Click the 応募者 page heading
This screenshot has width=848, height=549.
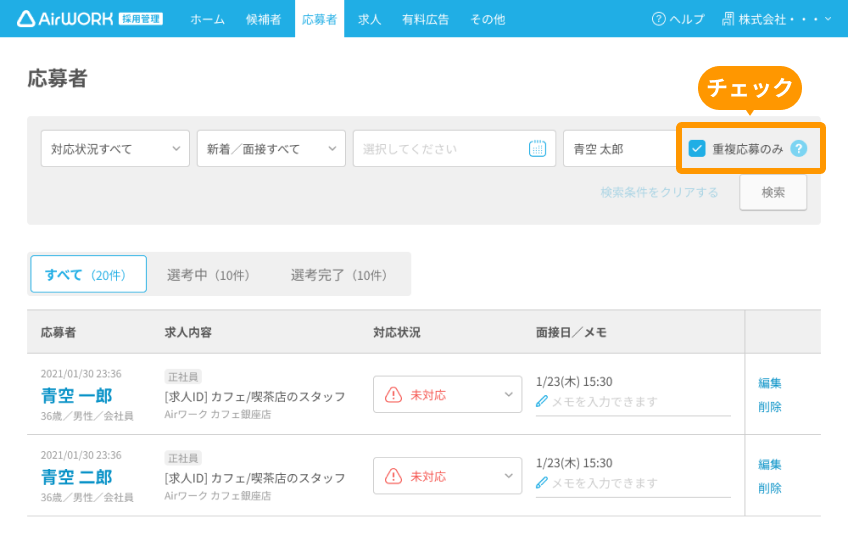coord(57,78)
